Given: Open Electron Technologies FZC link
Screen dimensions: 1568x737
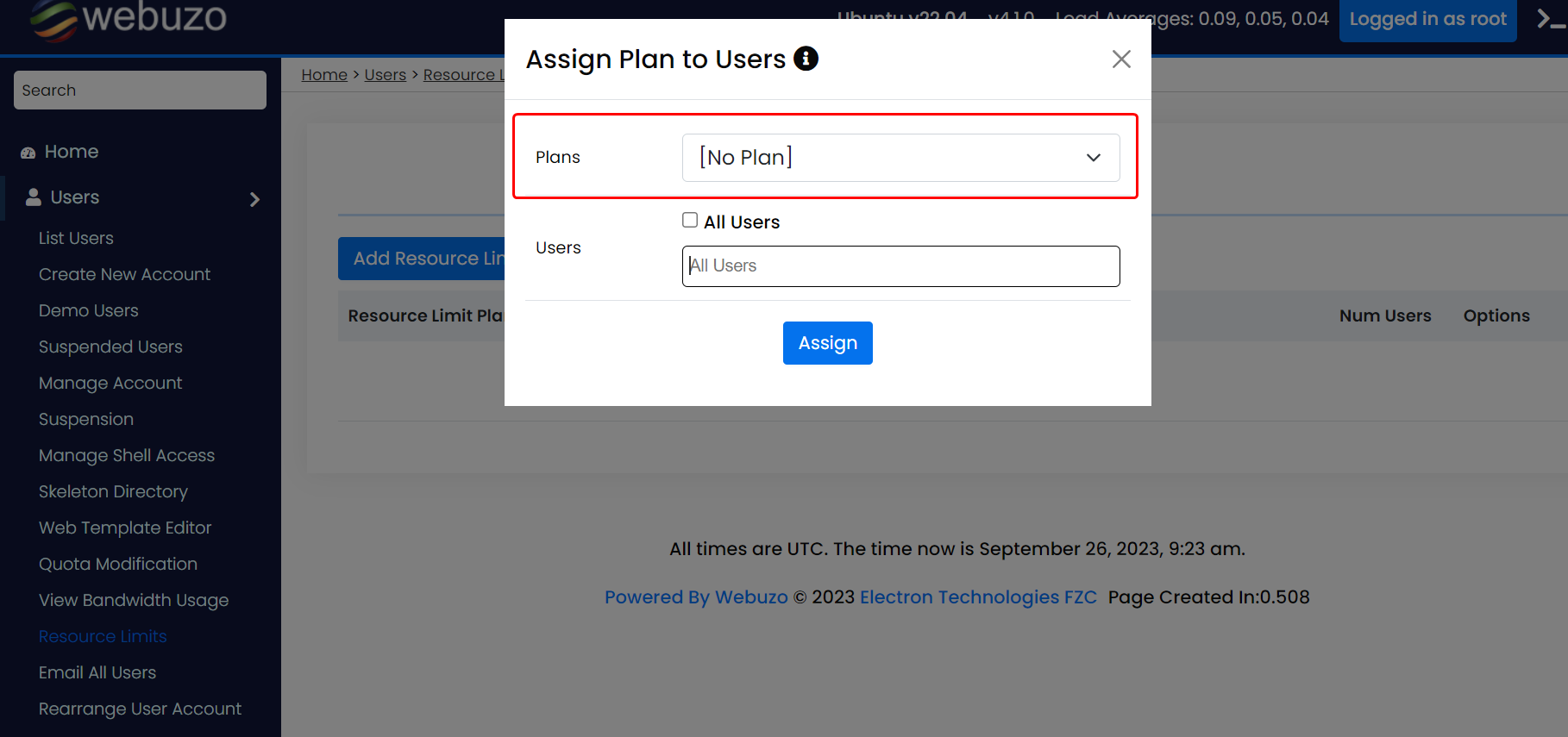Looking at the screenshot, I should pos(978,597).
